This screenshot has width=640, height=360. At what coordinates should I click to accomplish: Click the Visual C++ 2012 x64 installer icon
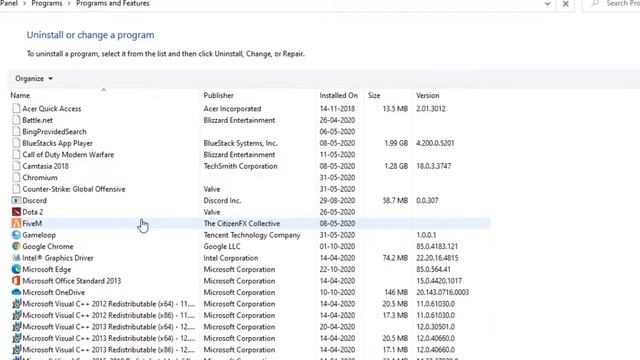[x=16, y=304]
